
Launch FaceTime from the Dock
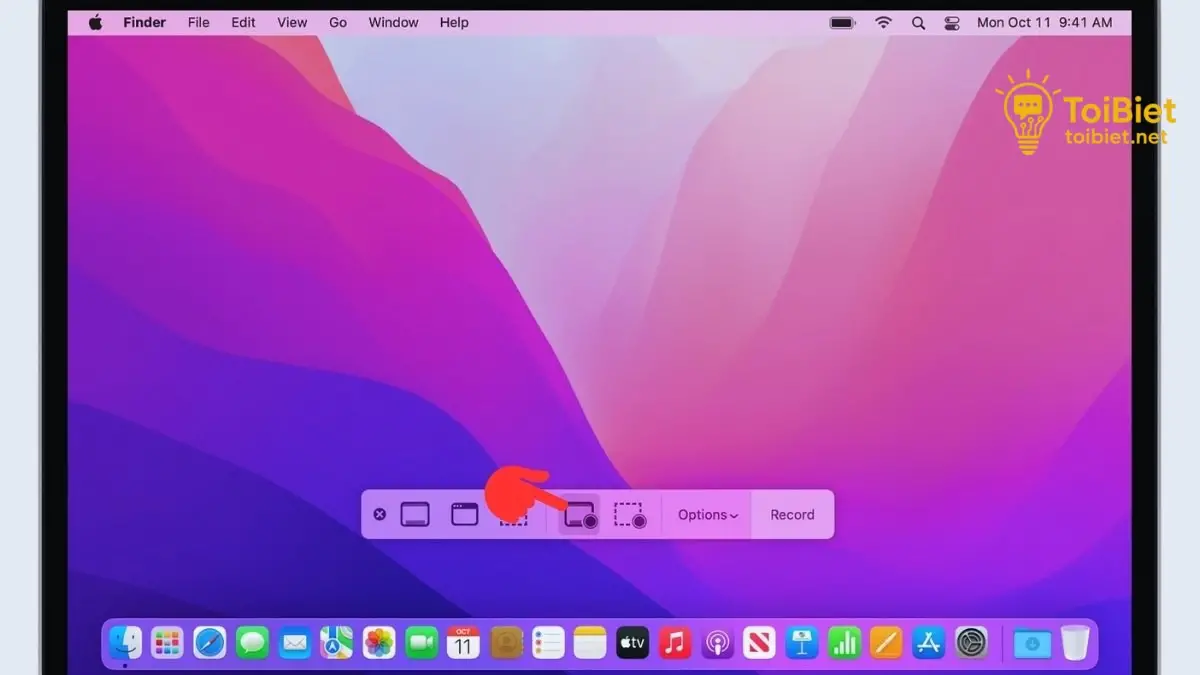tap(421, 643)
